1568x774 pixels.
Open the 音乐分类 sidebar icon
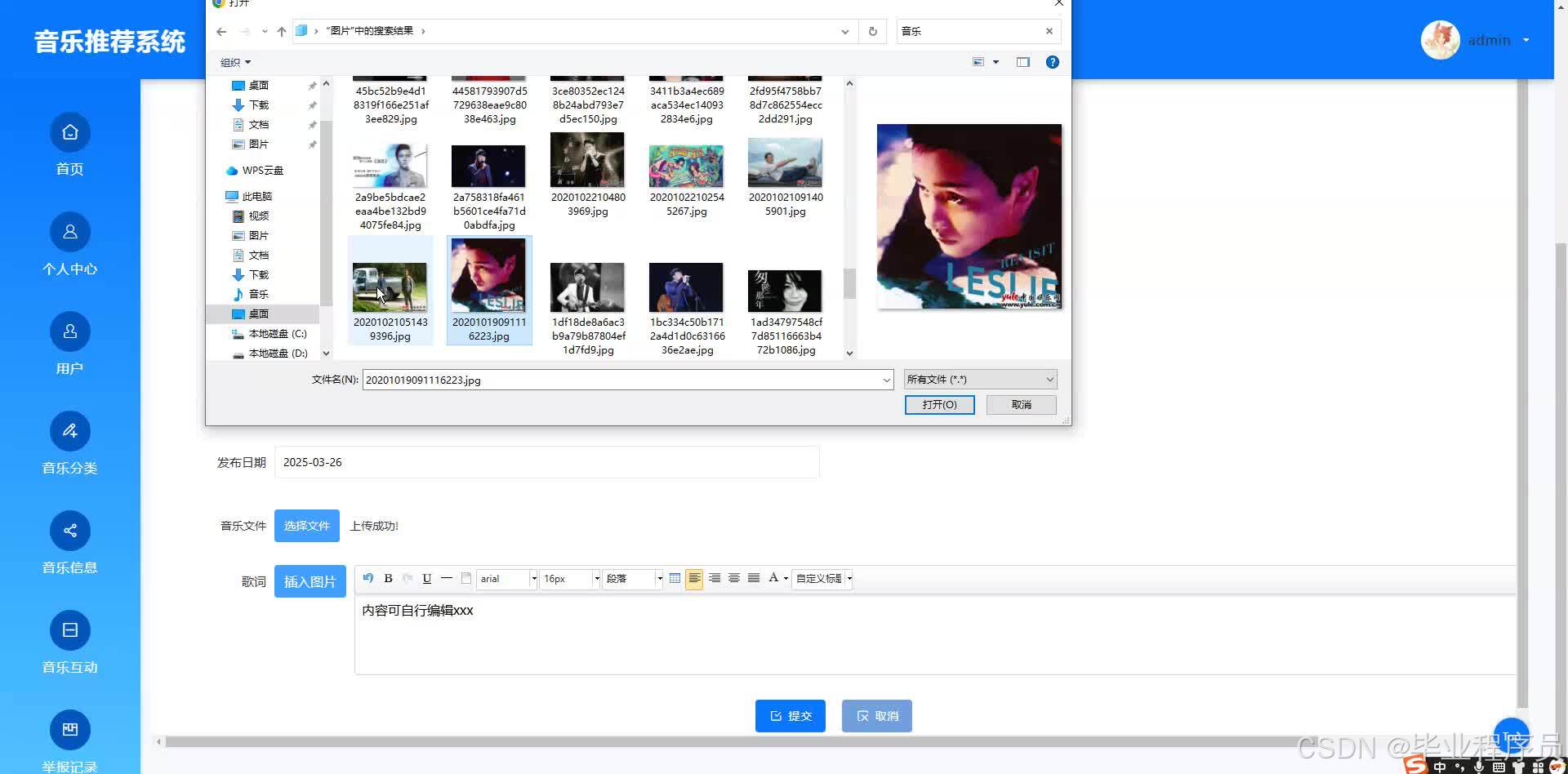70,431
